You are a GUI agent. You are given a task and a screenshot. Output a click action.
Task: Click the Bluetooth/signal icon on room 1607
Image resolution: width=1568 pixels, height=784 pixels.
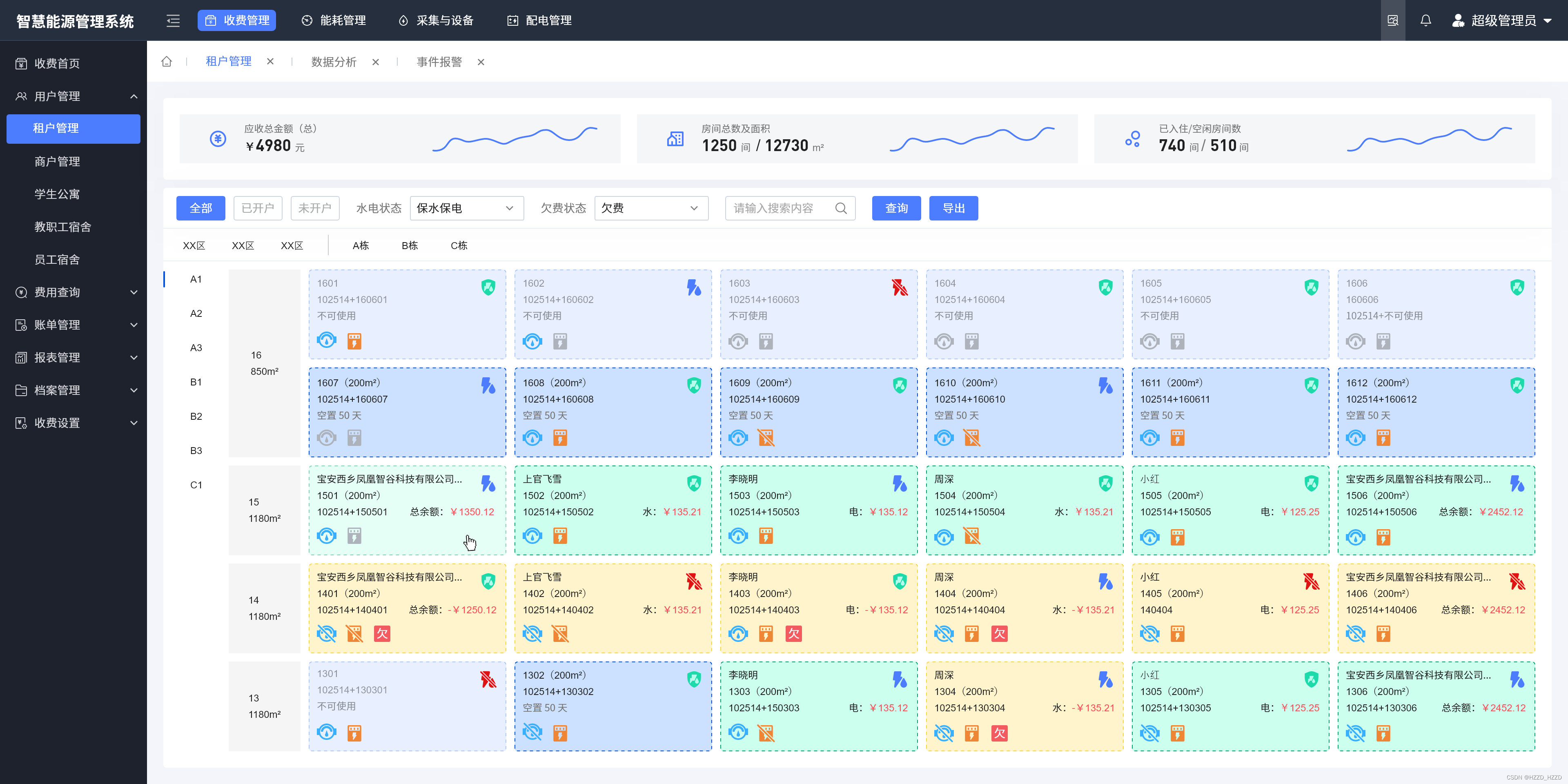coord(487,383)
